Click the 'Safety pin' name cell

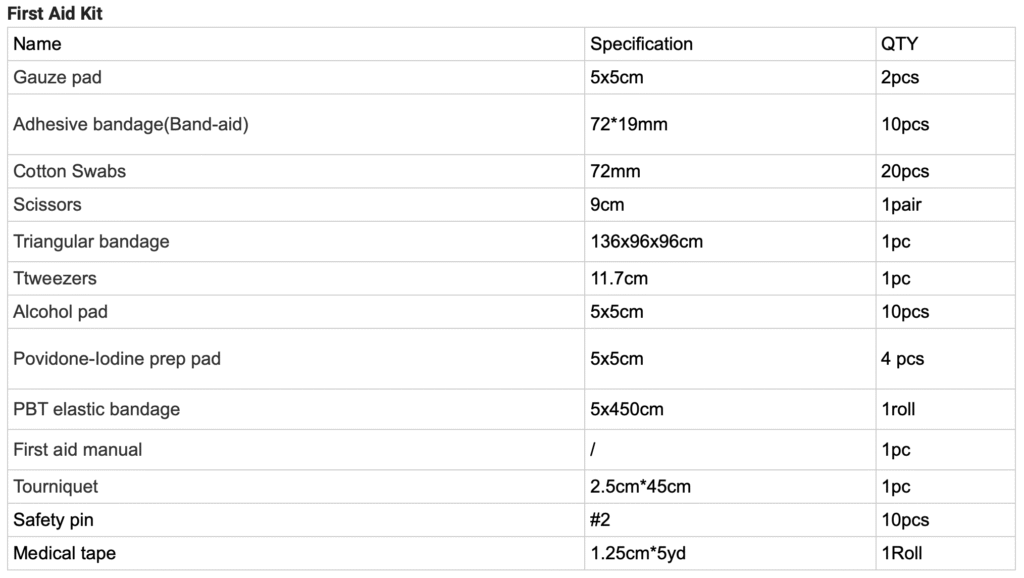pyautogui.click(x=54, y=519)
